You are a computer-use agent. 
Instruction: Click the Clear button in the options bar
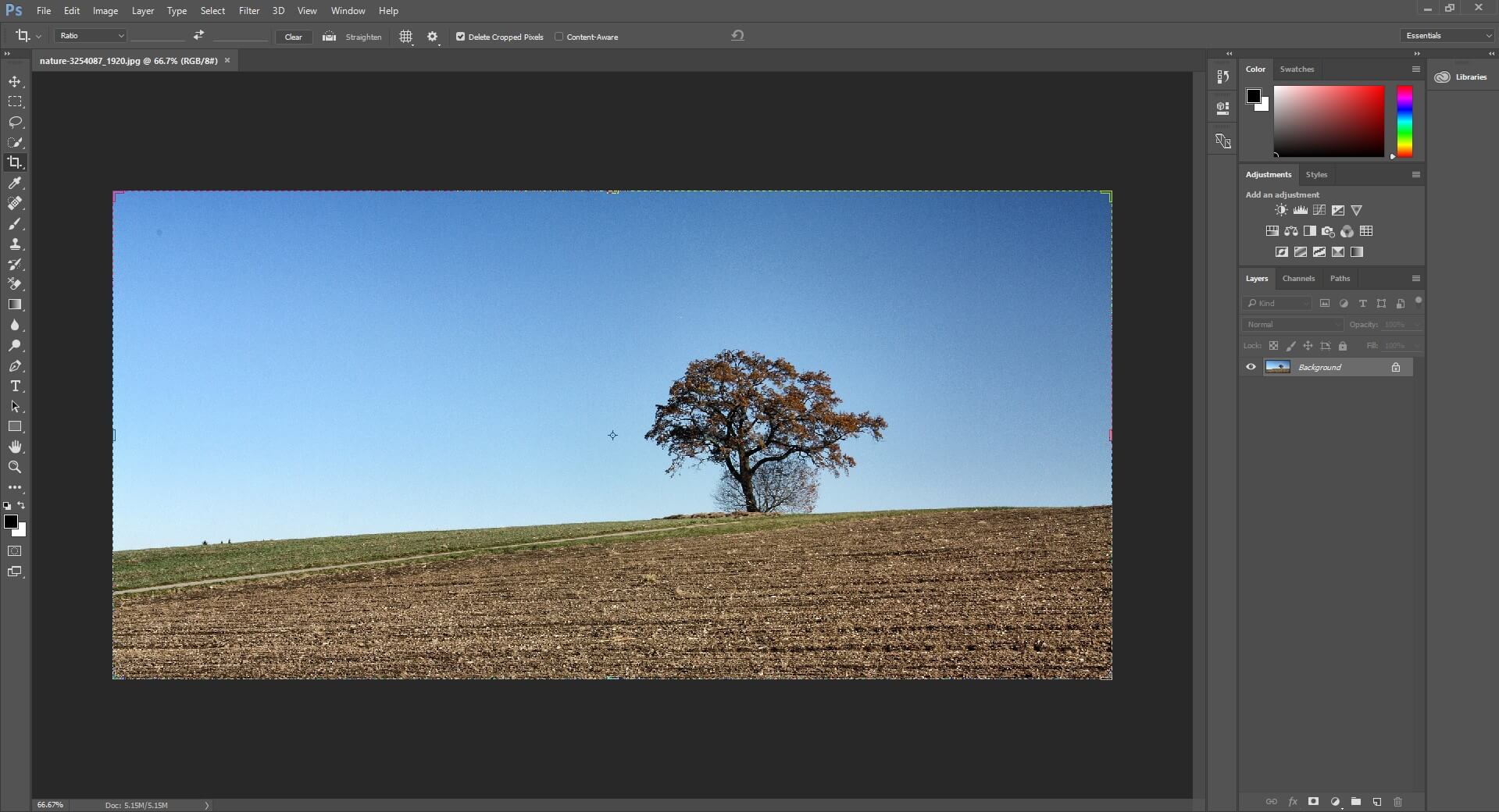coord(293,37)
